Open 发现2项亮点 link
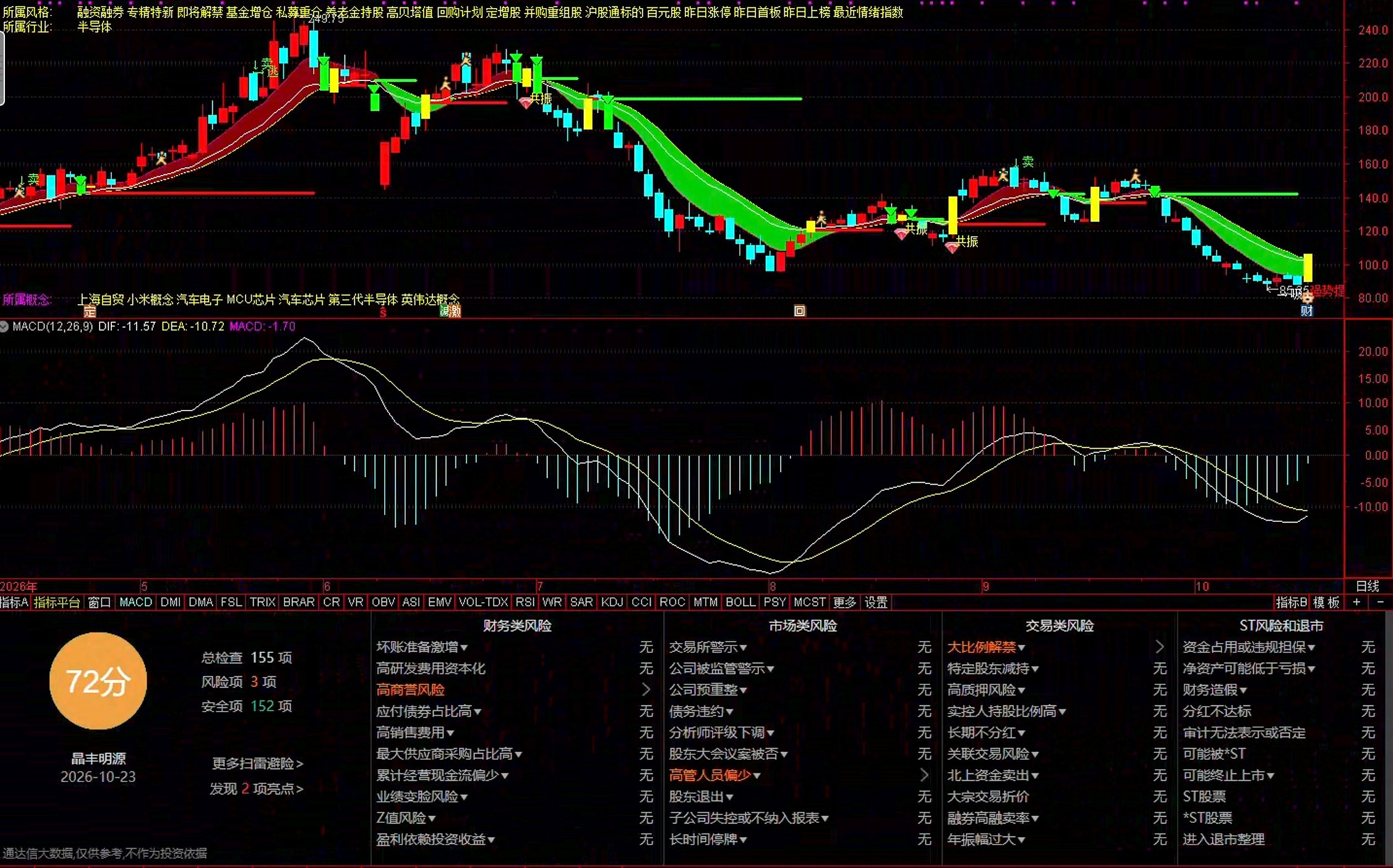This screenshot has width=1393, height=868. 256,789
